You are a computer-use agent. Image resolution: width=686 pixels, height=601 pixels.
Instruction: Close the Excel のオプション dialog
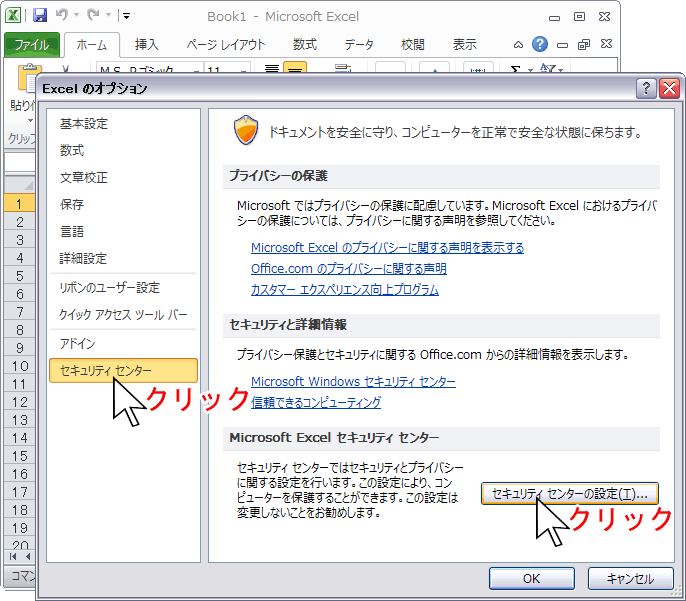(669, 89)
